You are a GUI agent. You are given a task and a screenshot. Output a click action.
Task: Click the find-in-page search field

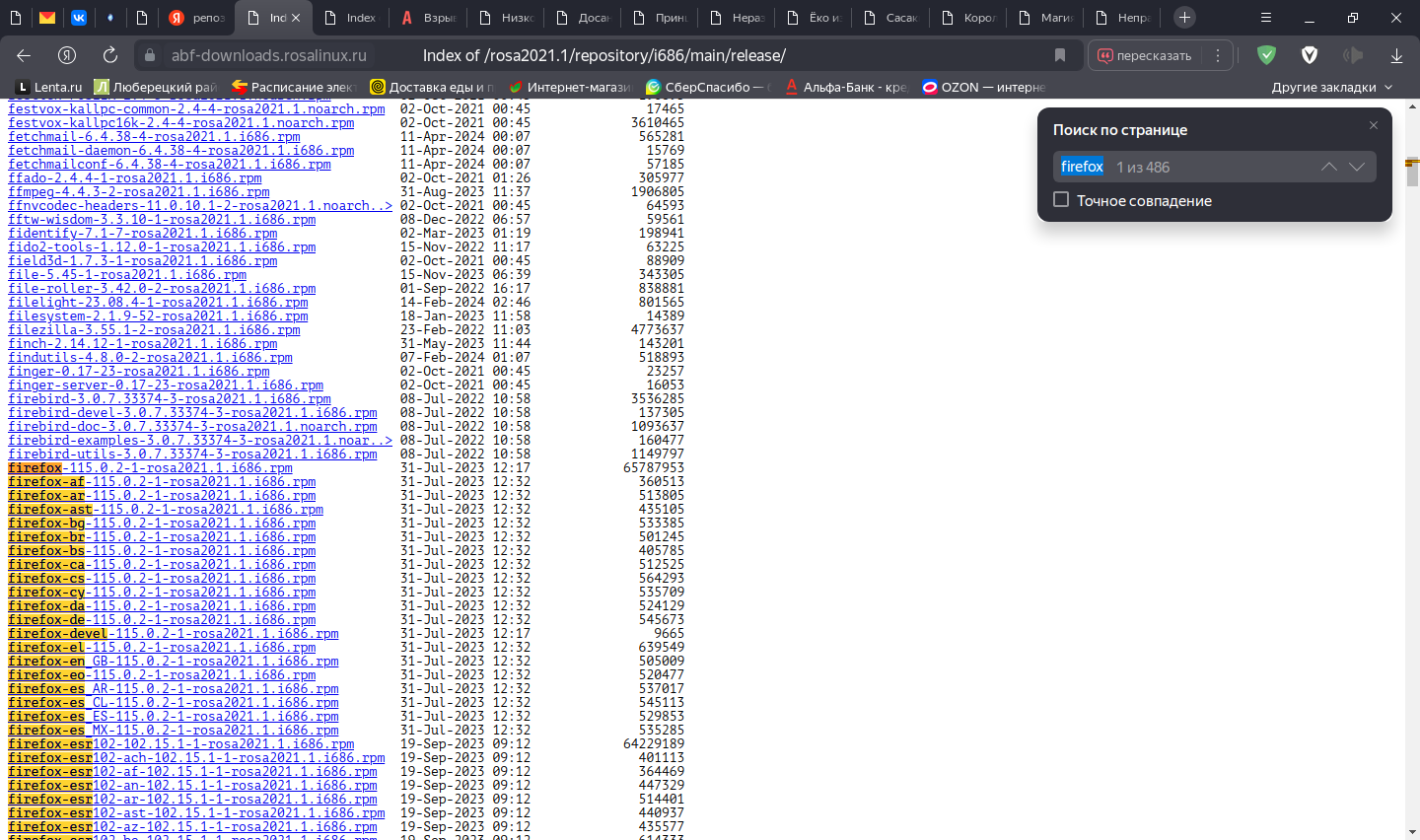(1213, 167)
